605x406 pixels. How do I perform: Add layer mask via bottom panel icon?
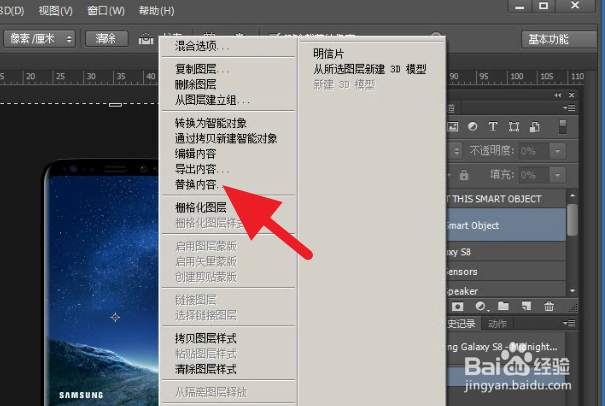click(458, 306)
